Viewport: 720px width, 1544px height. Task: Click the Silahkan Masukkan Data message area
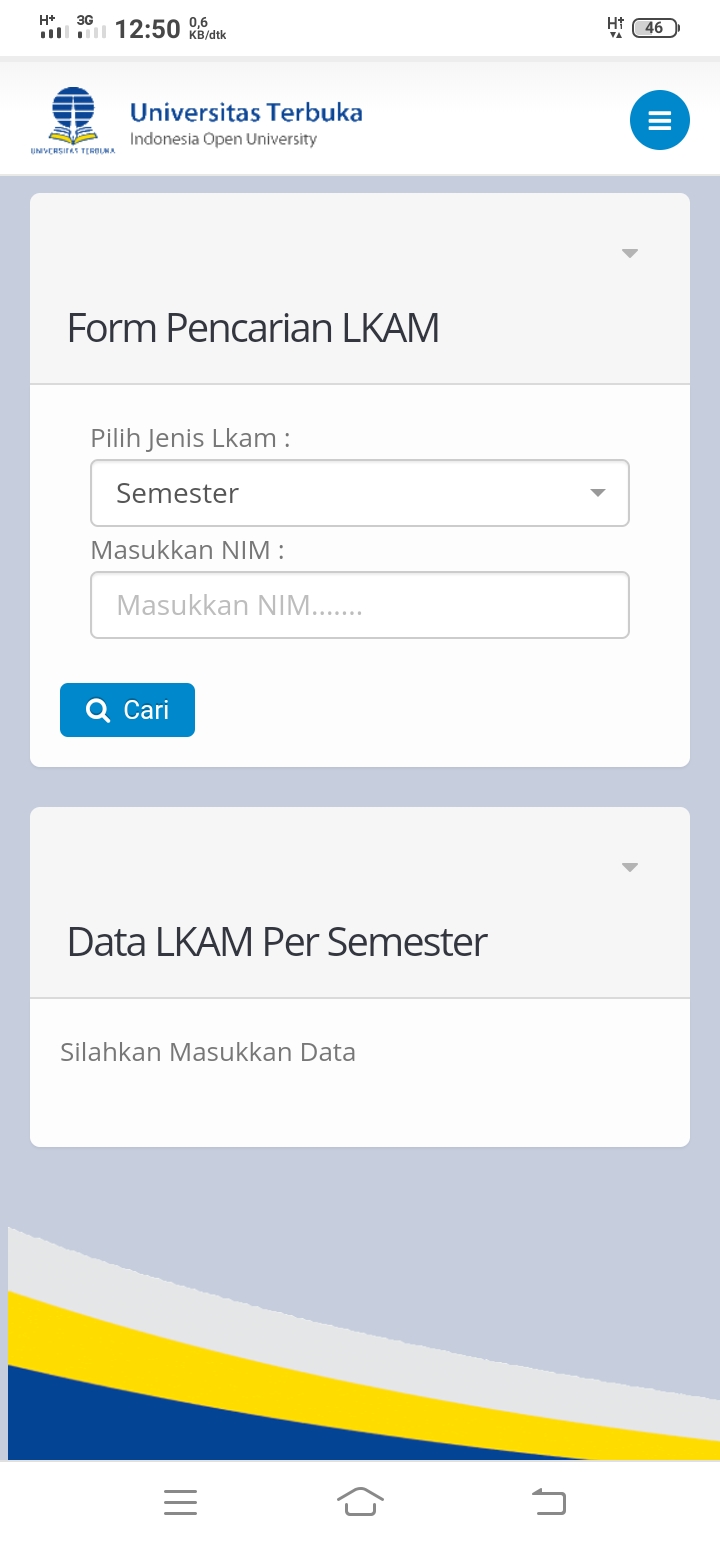(208, 1052)
